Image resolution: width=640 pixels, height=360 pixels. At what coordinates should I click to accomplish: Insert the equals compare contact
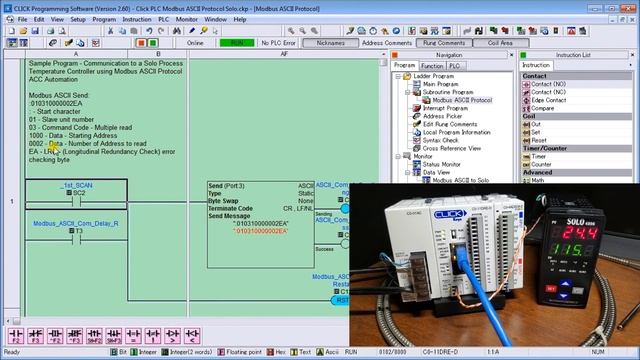(x=133, y=336)
